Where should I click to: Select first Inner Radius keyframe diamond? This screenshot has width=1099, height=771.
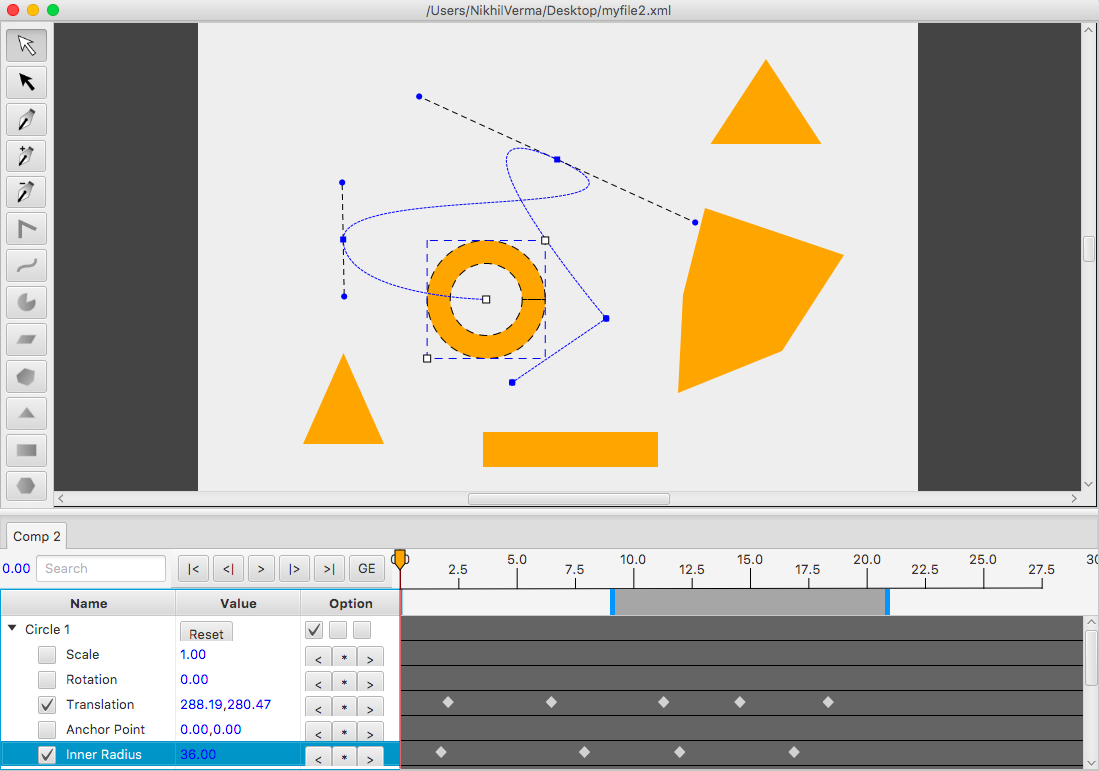click(441, 752)
